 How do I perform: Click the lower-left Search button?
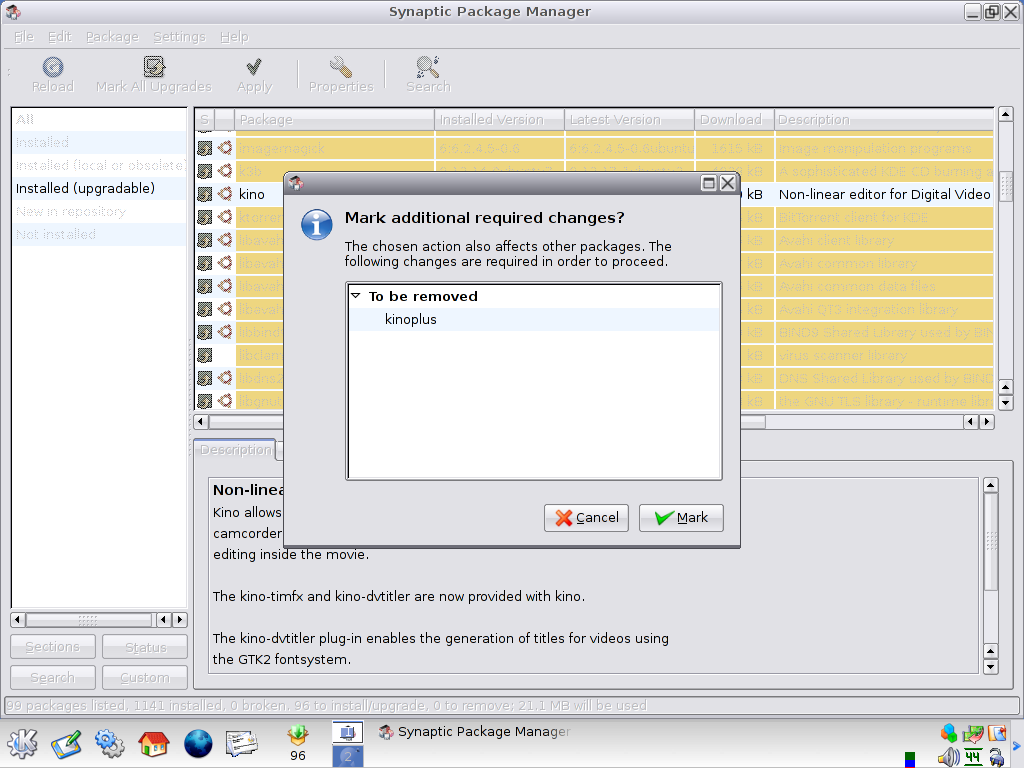click(x=53, y=677)
